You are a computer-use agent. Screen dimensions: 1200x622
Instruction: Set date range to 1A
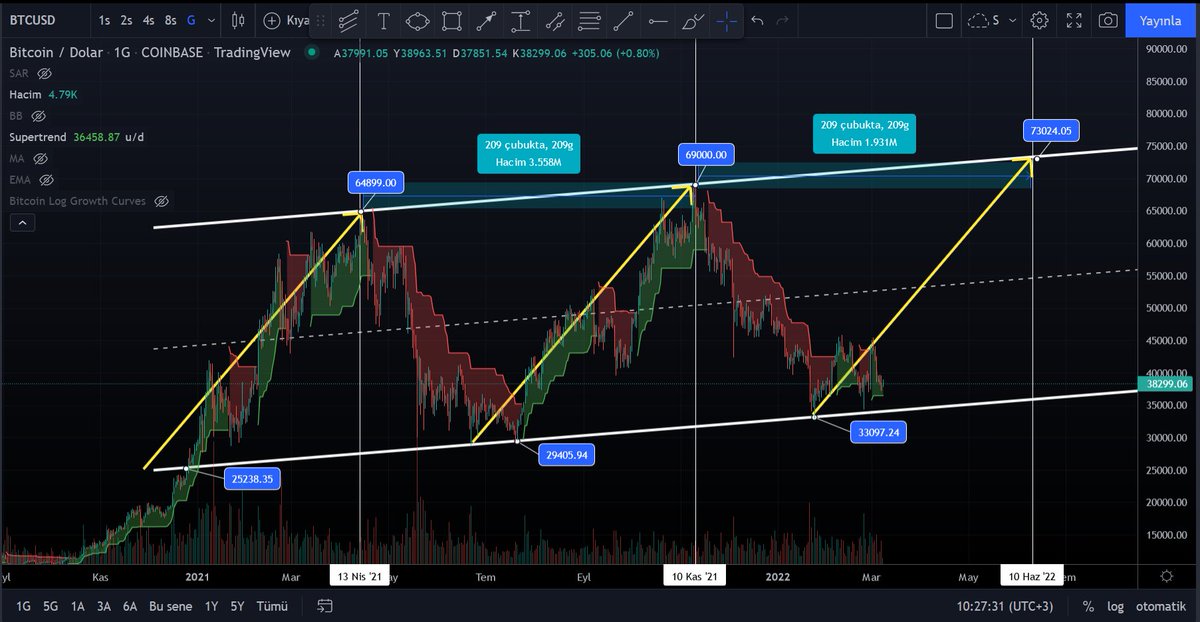[77, 606]
